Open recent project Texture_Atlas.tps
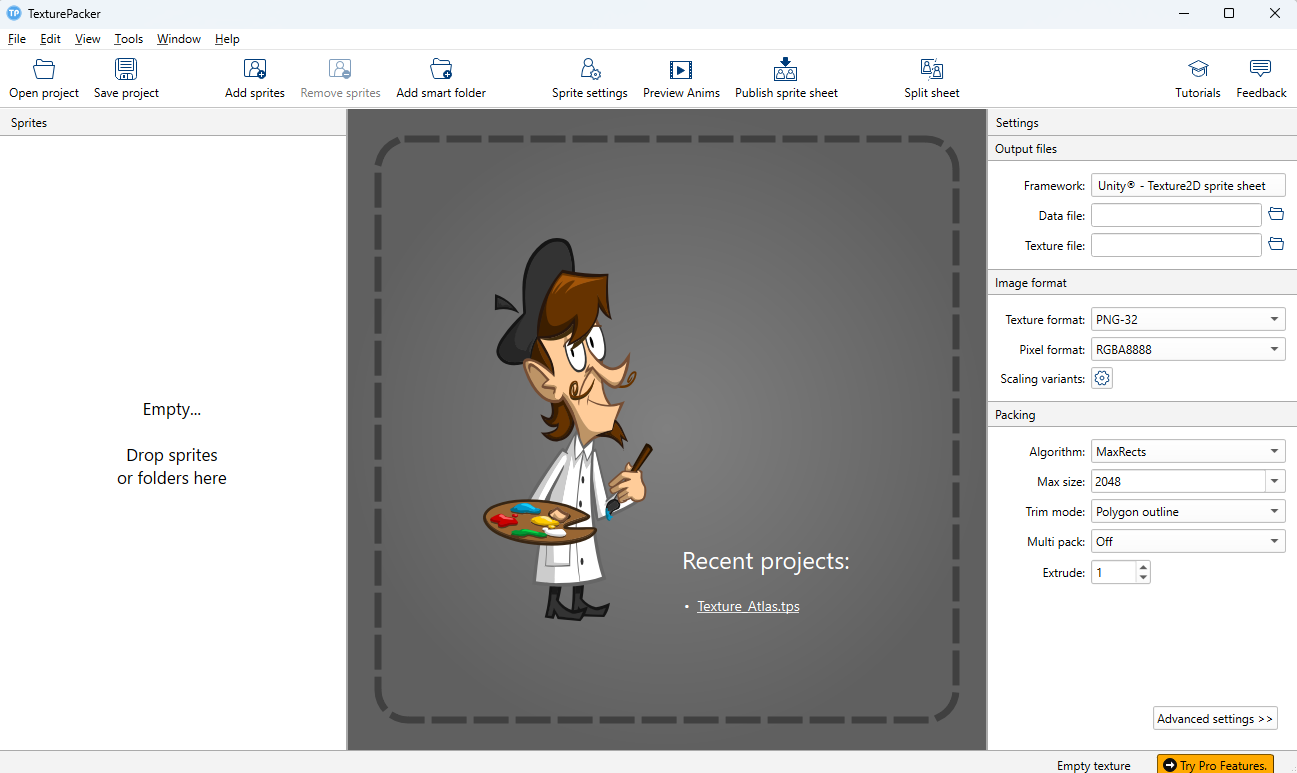1297x773 pixels. [x=748, y=606]
